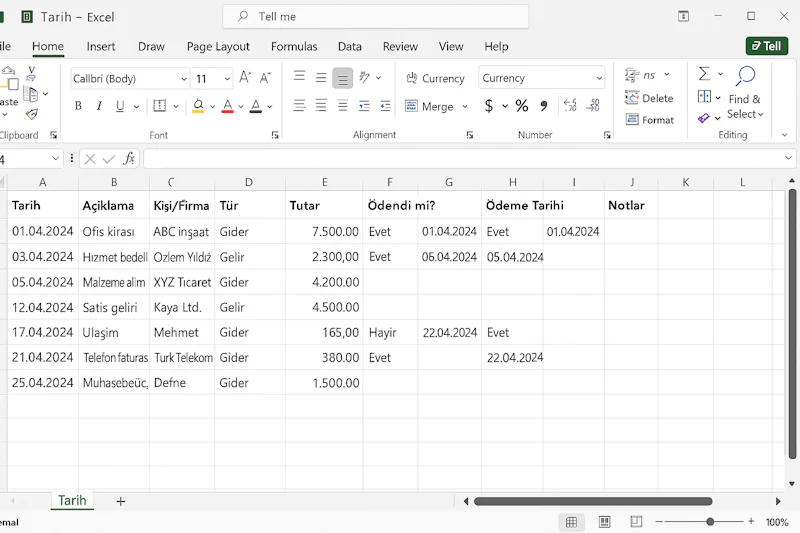Apply percent style to cells
800x533 pixels.
point(522,106)
